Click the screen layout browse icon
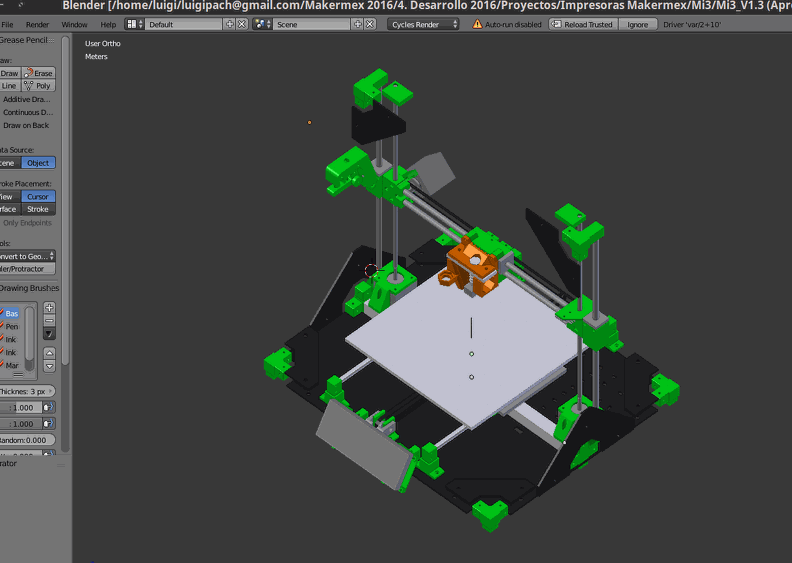The image size is (792, 563). tap(135, 24)
